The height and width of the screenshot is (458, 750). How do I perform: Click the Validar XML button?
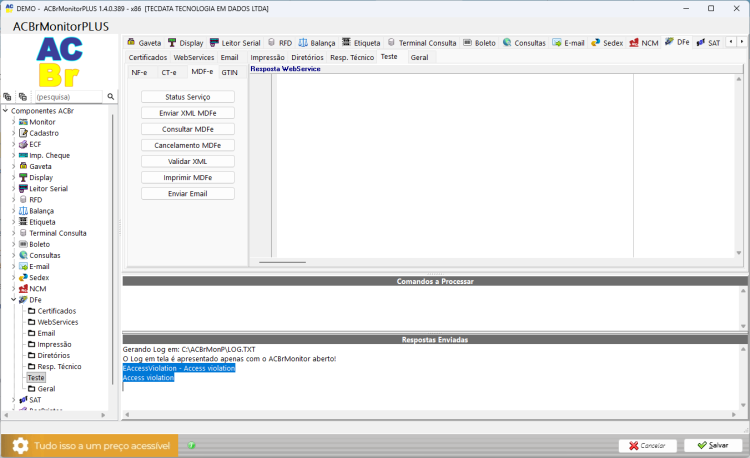pyautogui.click(x=188, y=162)
